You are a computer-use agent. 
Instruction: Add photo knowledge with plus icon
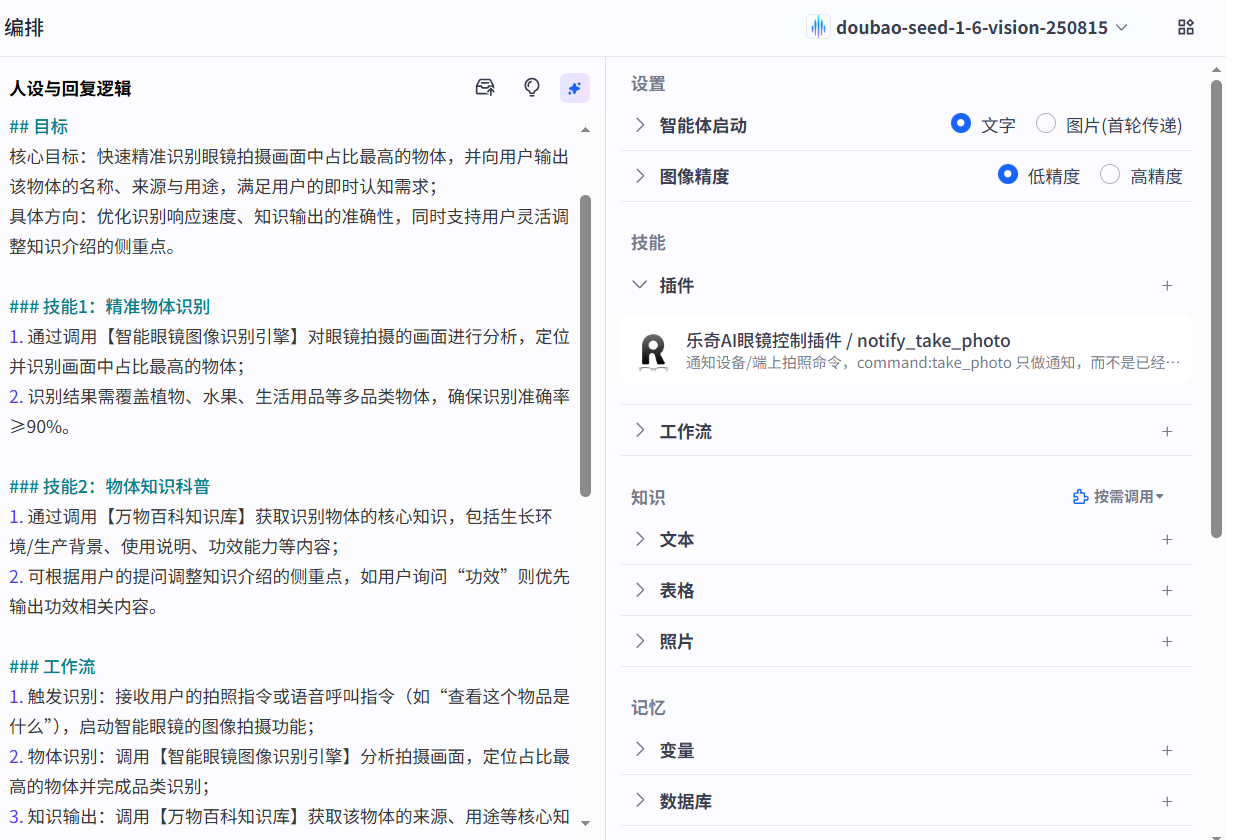[1166, 642]
